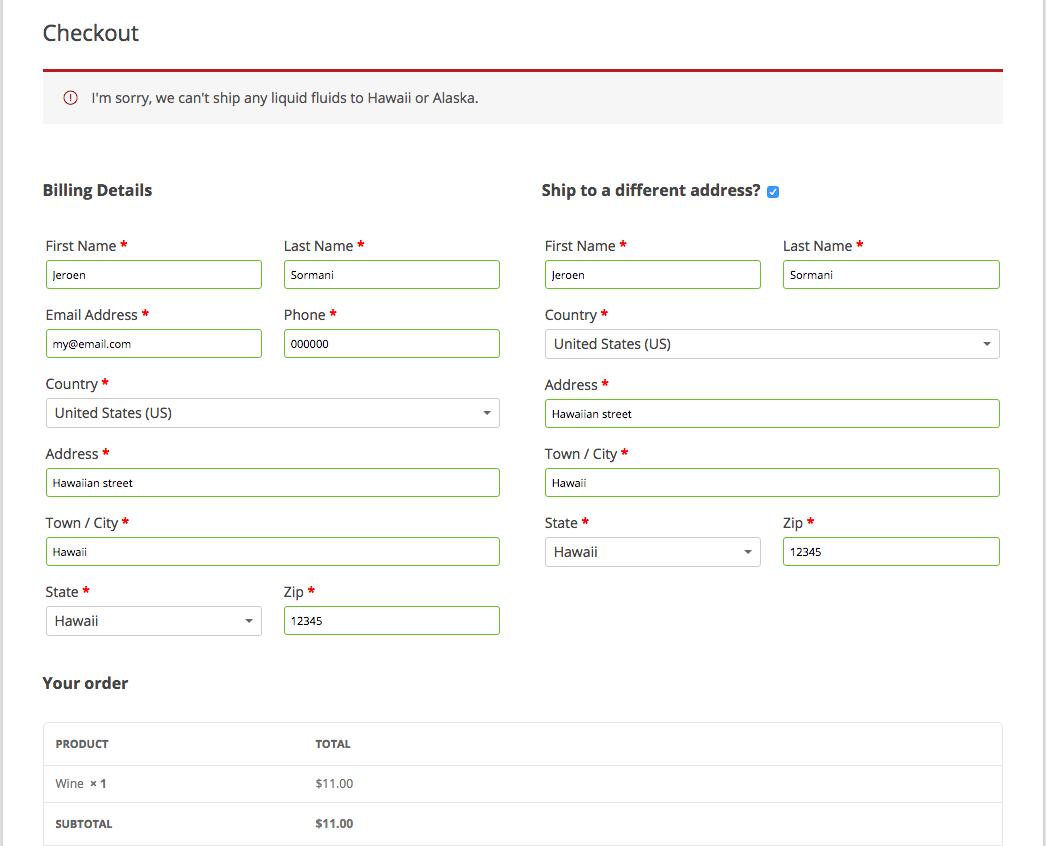Click the shipping Town / City field
Screen dimensions: 1046x846
(771, 482)
